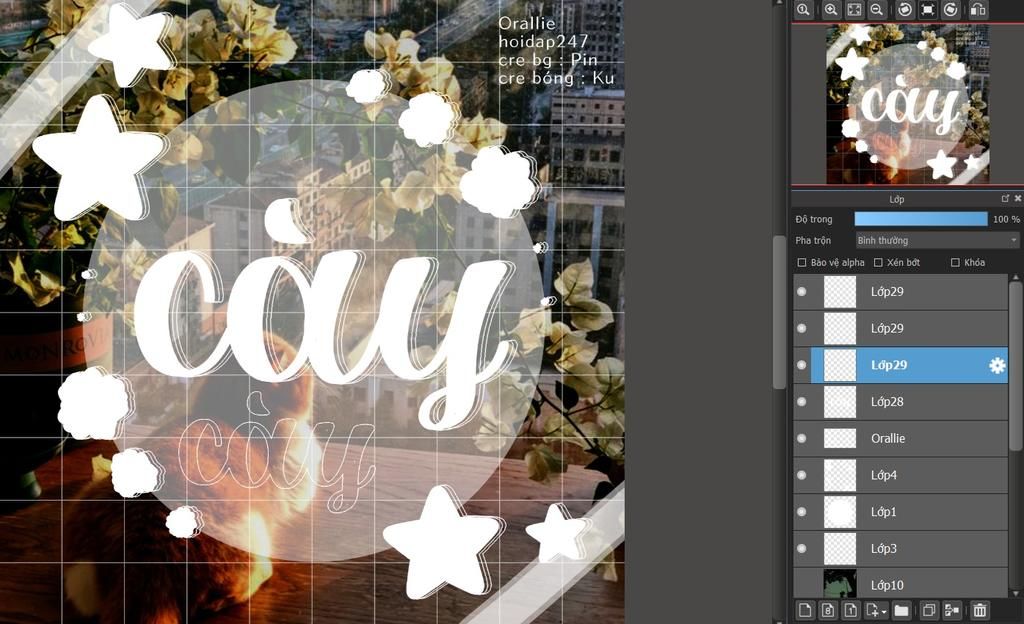Screen dimensions: 1024x624
Task: Add a new 1-bit layer
Action: tap(850, 610)
